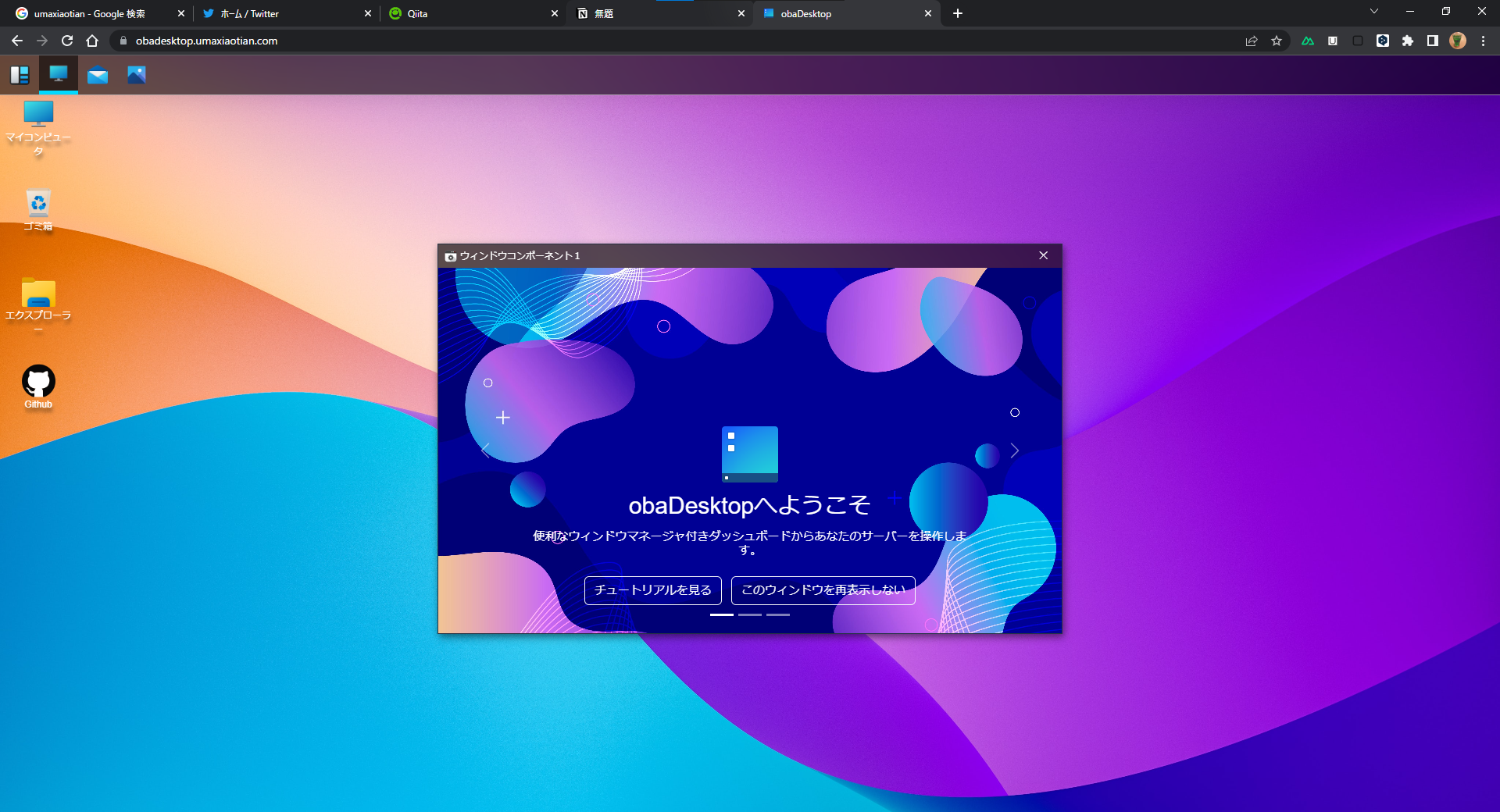Go back with the browser back arrow

pos(17,41)
